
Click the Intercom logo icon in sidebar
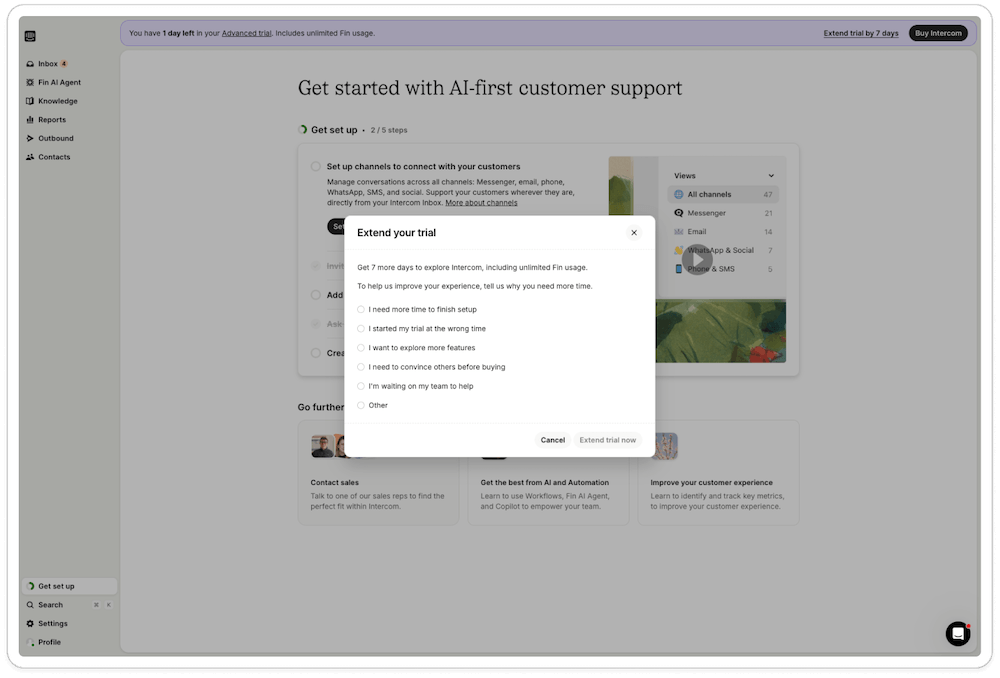pos(30,36)
